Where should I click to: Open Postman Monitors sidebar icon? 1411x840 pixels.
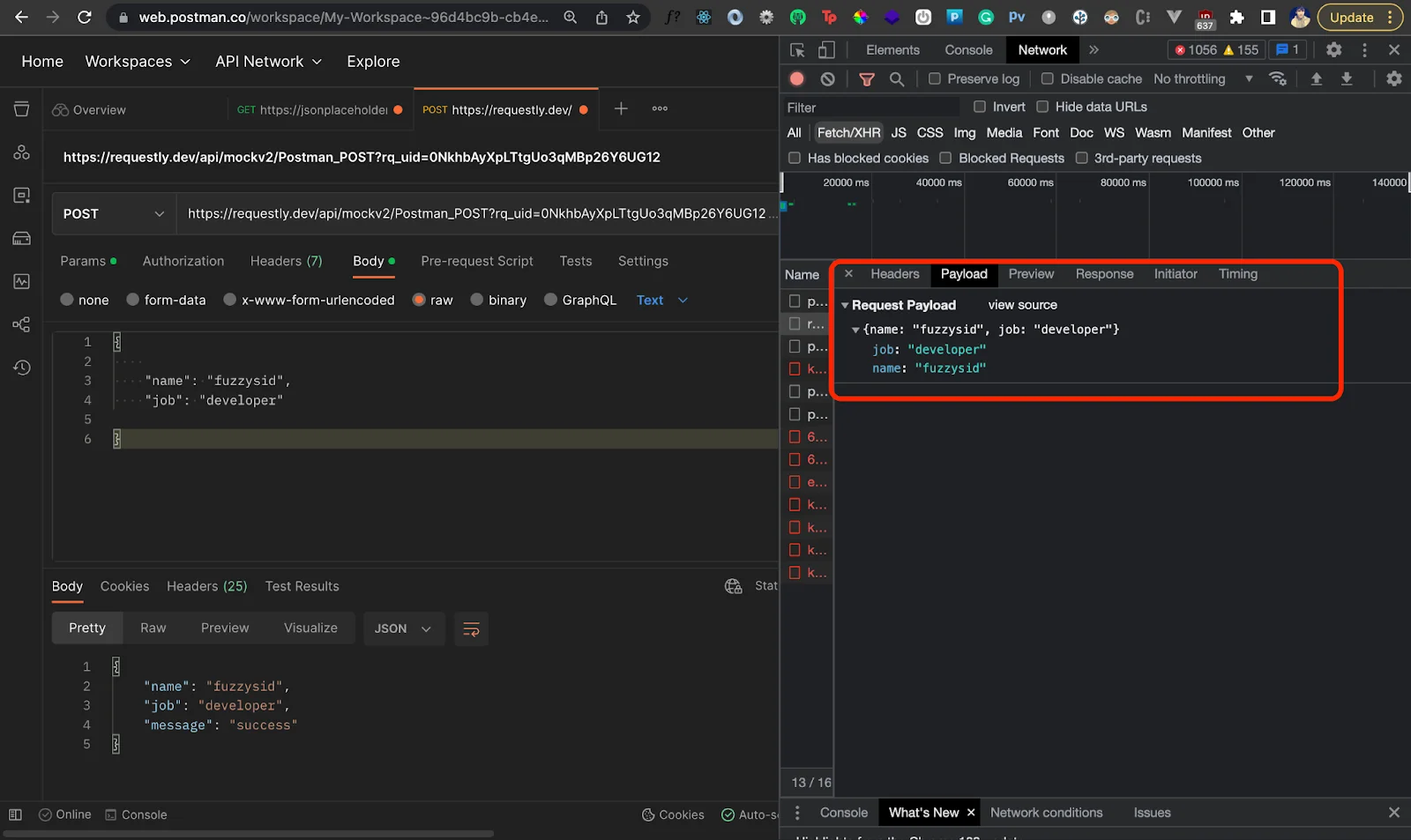tap(21, 281)
